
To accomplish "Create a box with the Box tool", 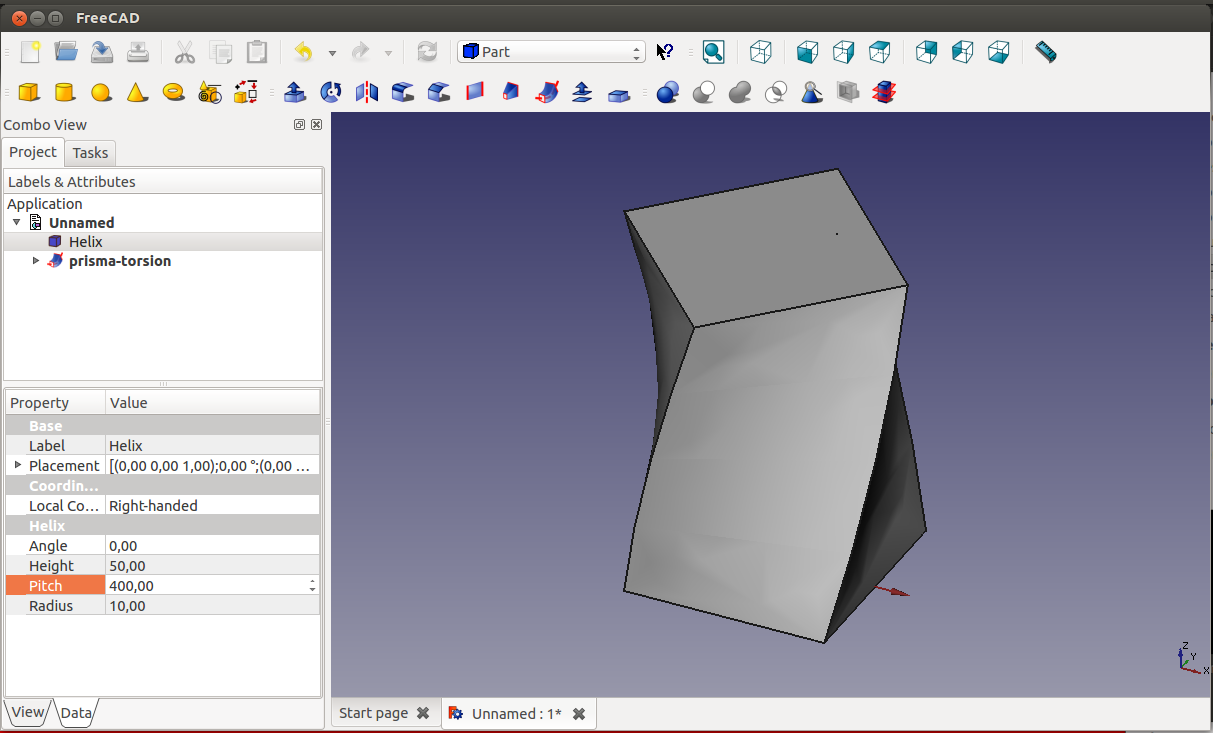I will [x=29, y=93].
